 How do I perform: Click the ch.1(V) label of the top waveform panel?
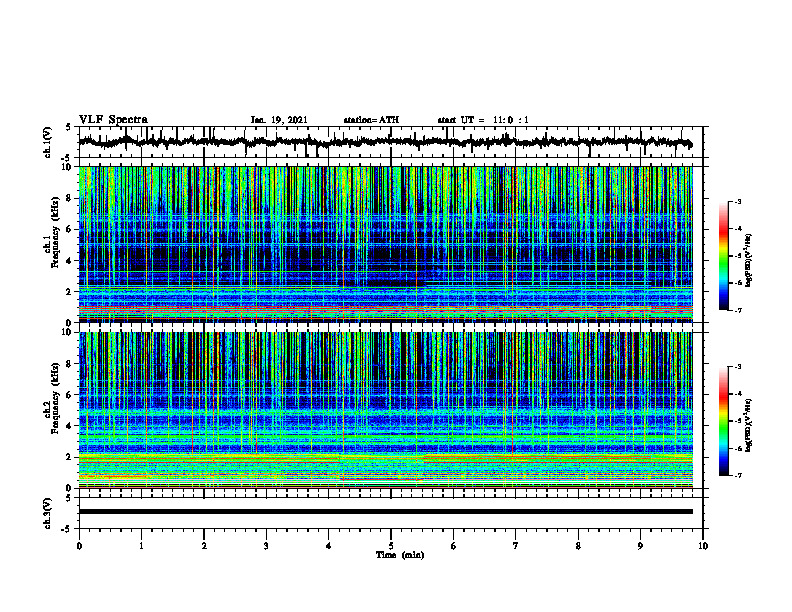[48, 142]
